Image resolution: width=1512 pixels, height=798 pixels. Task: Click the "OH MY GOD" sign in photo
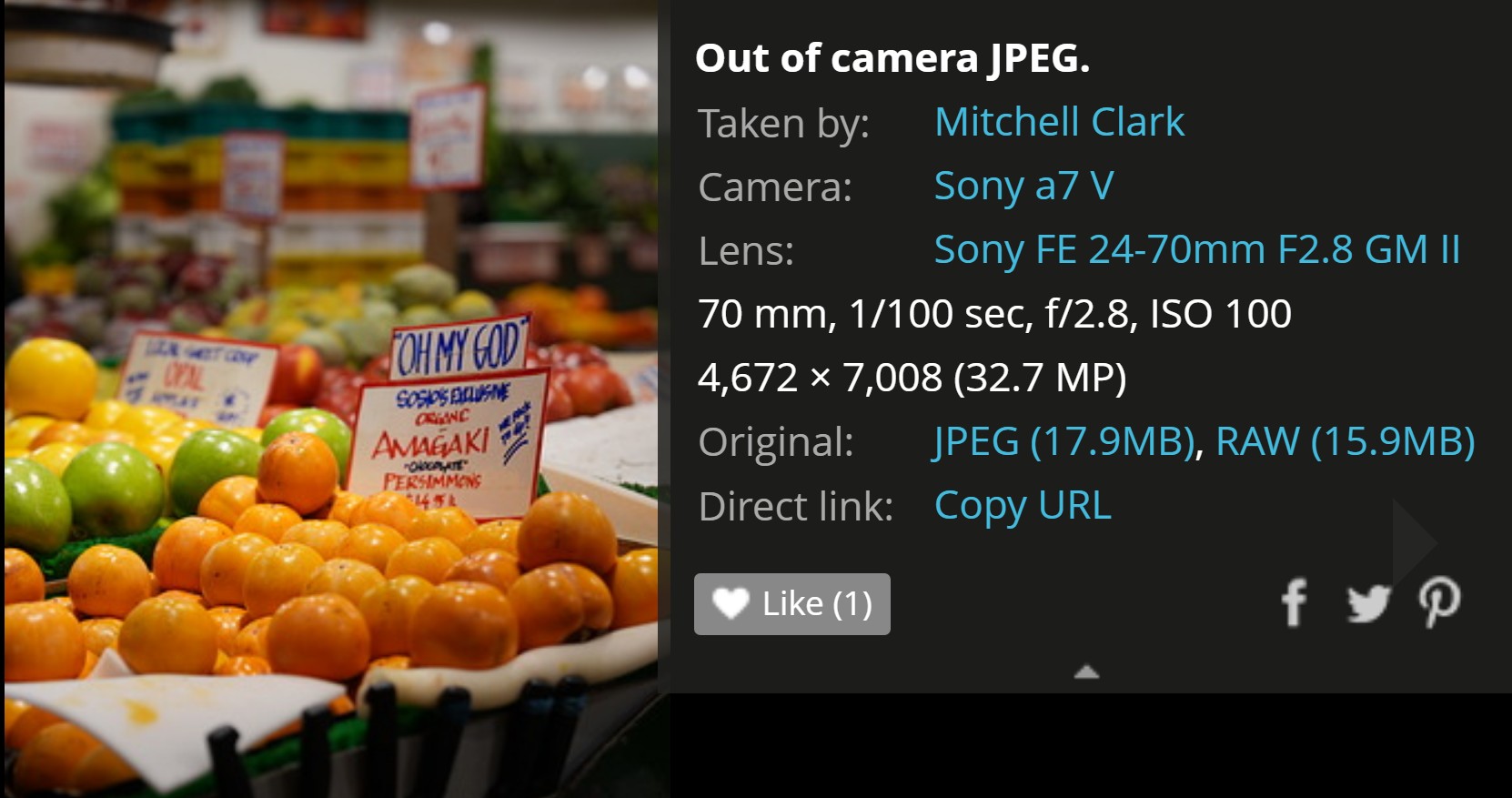pos(460,348)
